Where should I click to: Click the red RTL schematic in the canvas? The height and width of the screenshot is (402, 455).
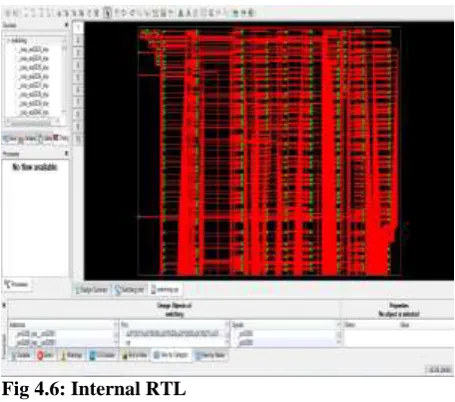pyautogui.click(x=269, y=152)
